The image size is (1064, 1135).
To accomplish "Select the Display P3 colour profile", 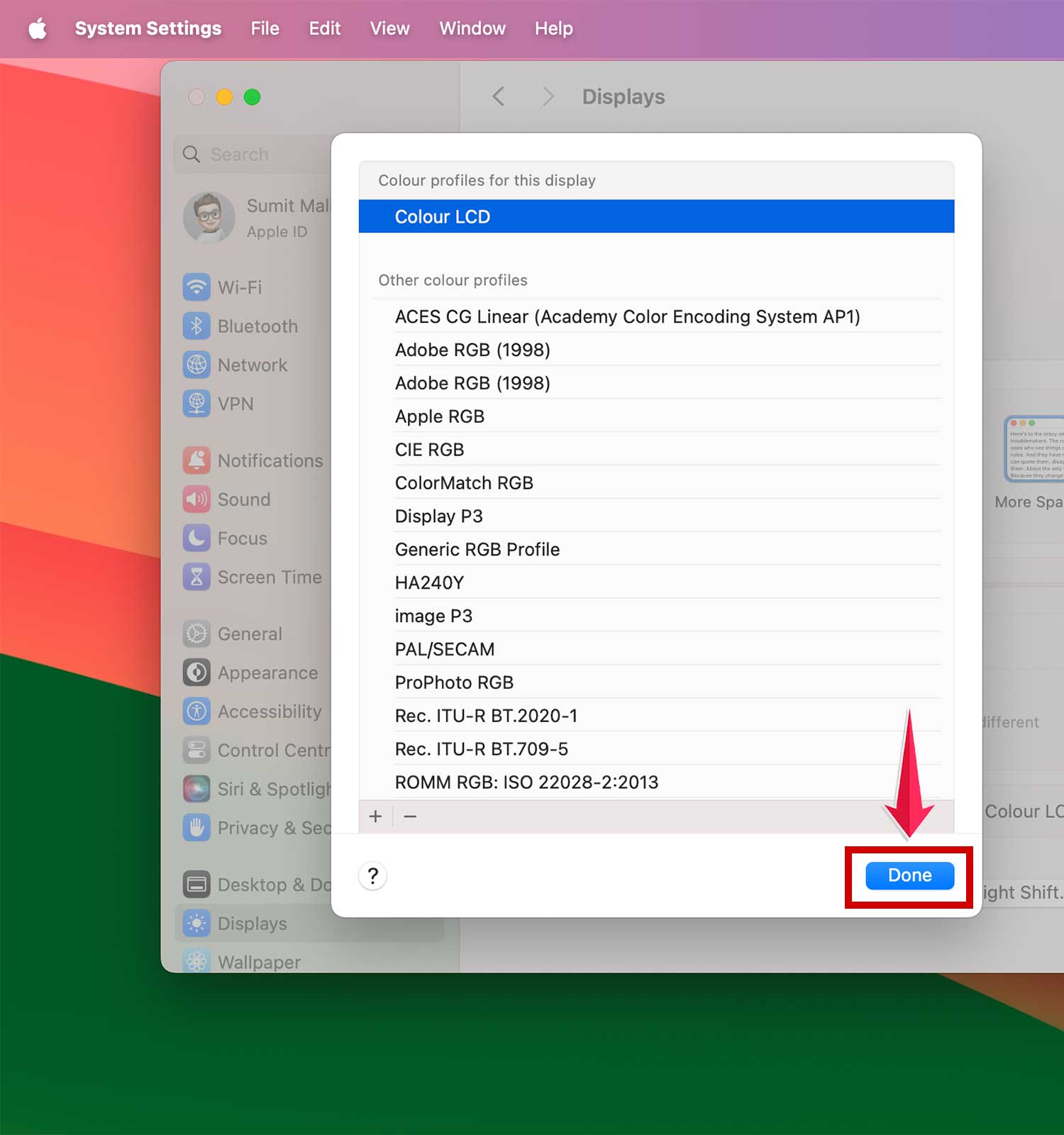I will click(438, 516).
